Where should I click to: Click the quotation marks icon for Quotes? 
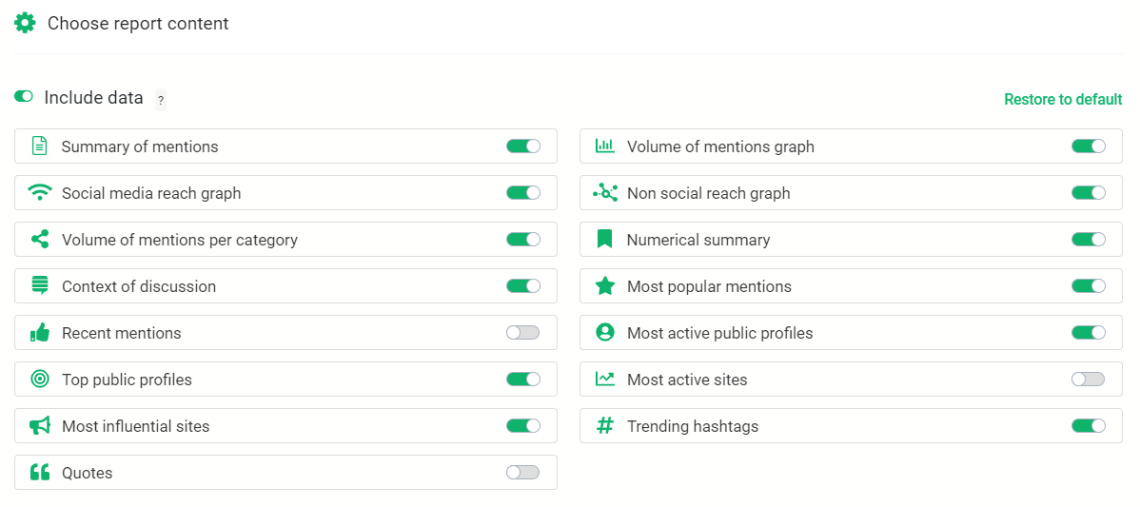(x=40, y=473)
